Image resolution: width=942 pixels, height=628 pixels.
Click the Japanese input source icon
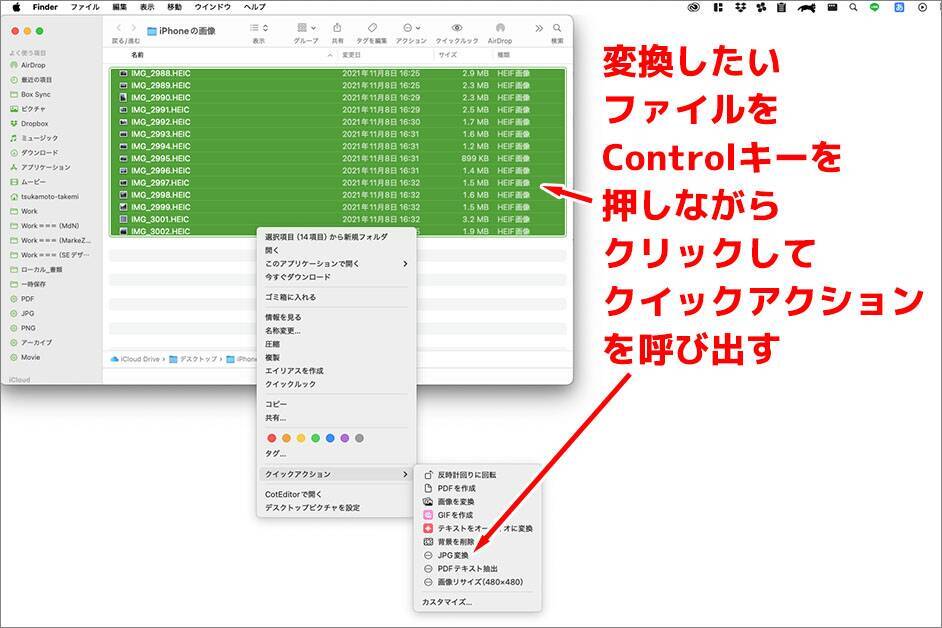point(899,7)
